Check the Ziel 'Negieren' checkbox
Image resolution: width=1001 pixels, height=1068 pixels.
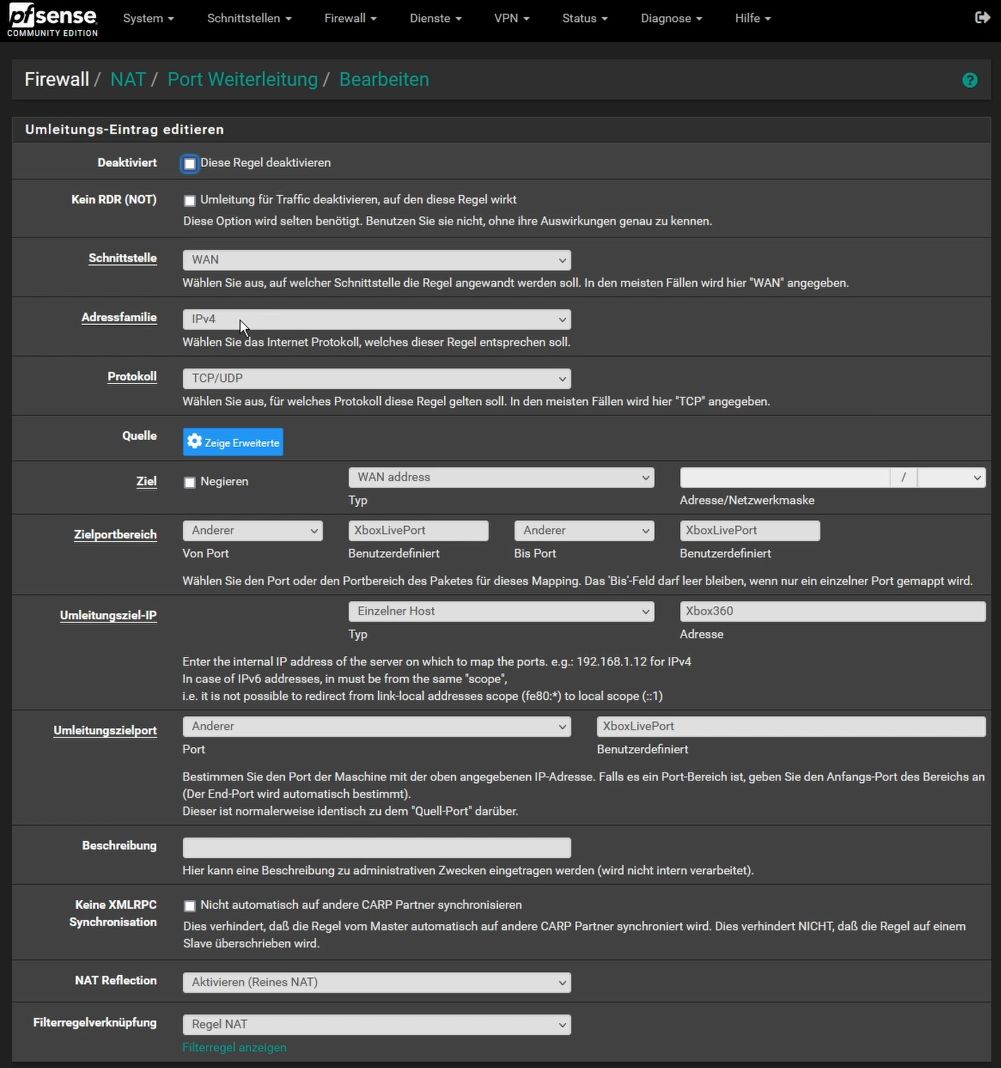coord(190,482)
